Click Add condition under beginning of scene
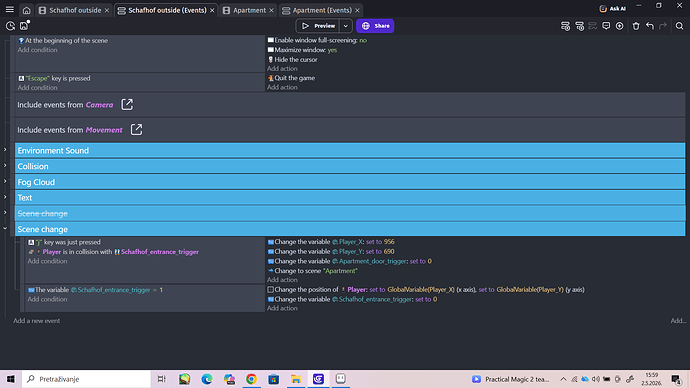This screenshot has height=388, width=690. click(37, 50)
